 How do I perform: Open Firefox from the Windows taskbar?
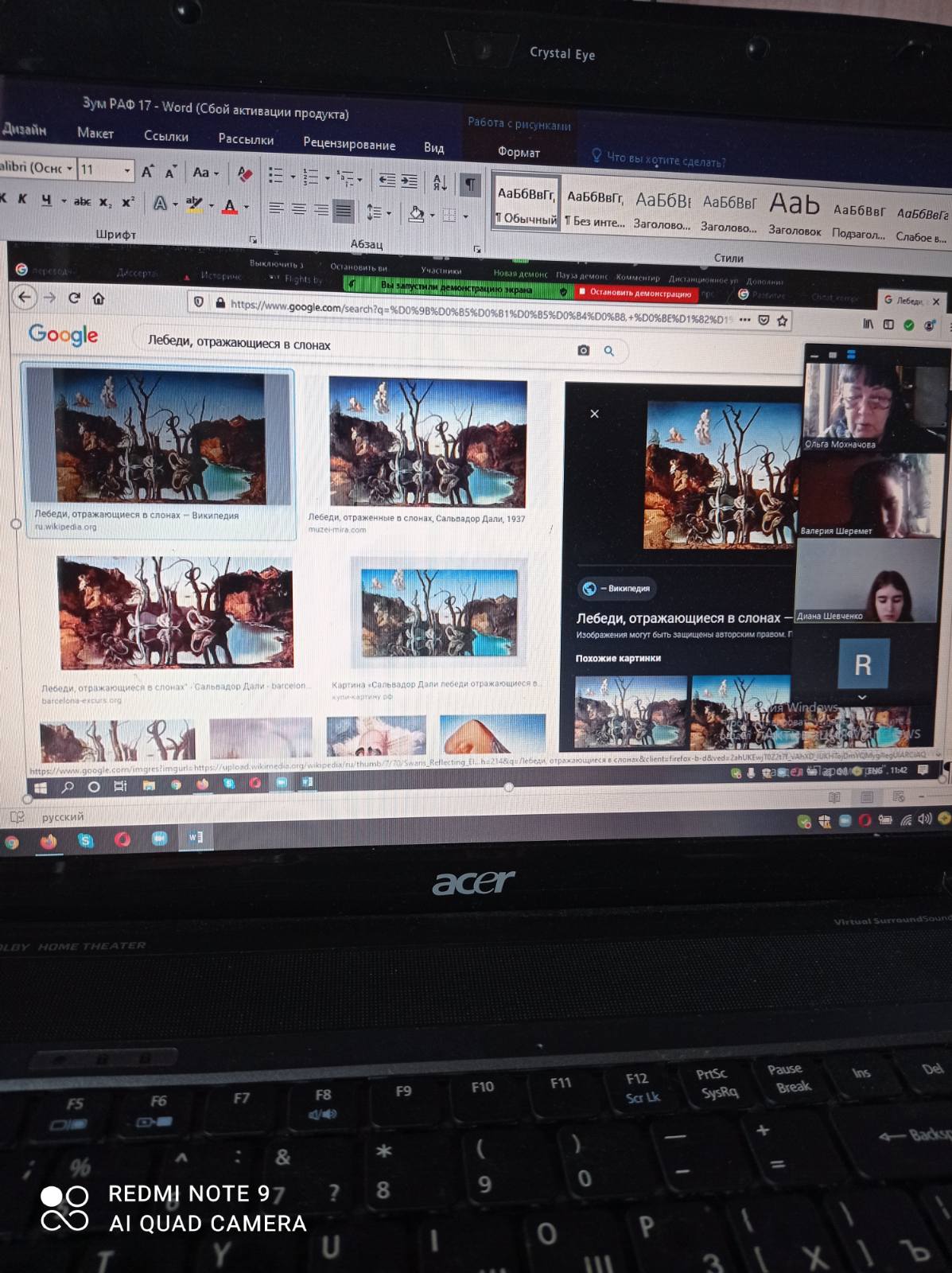[48, 841]
